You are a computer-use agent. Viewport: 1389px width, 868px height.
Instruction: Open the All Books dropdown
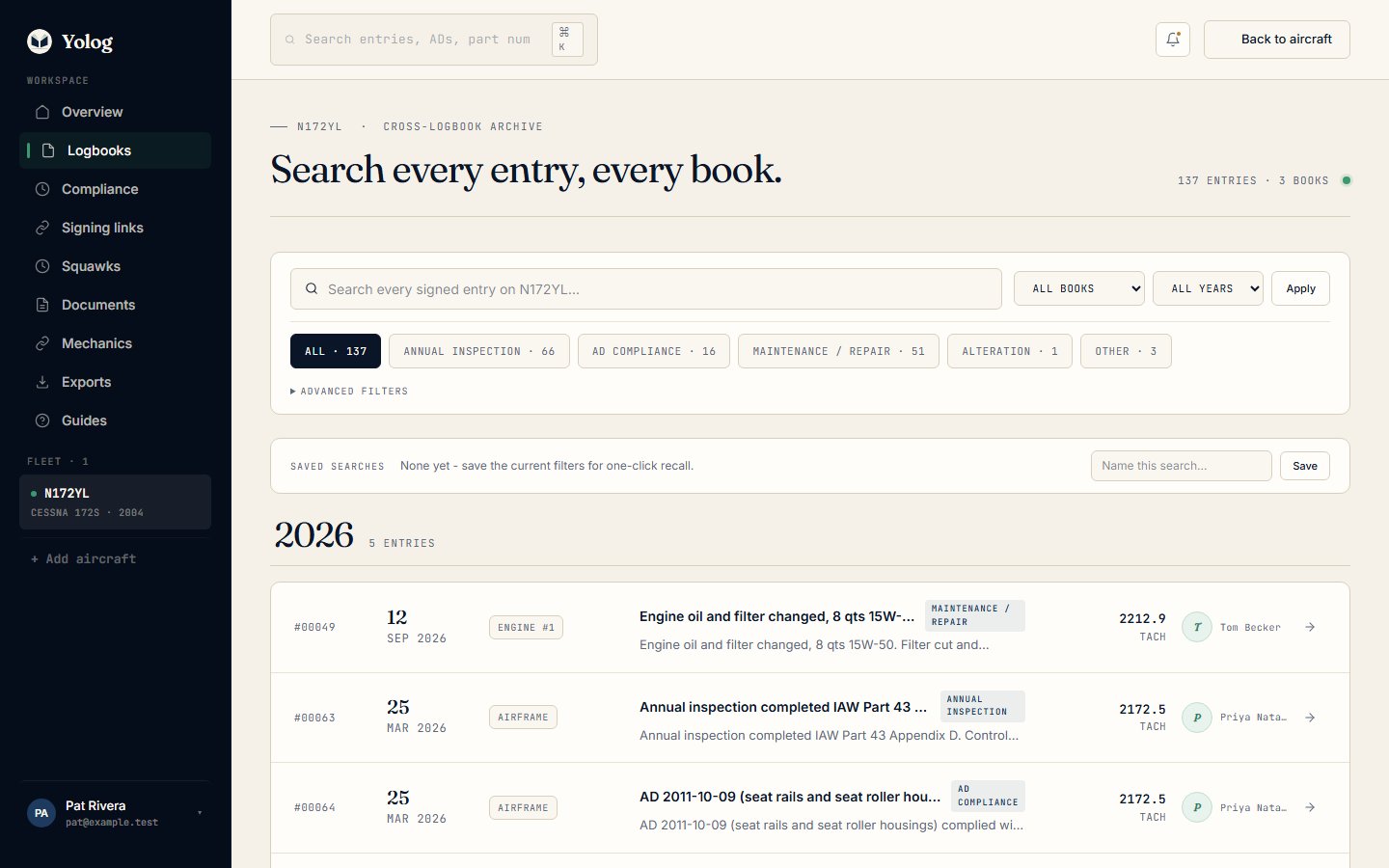(1079, 288)
